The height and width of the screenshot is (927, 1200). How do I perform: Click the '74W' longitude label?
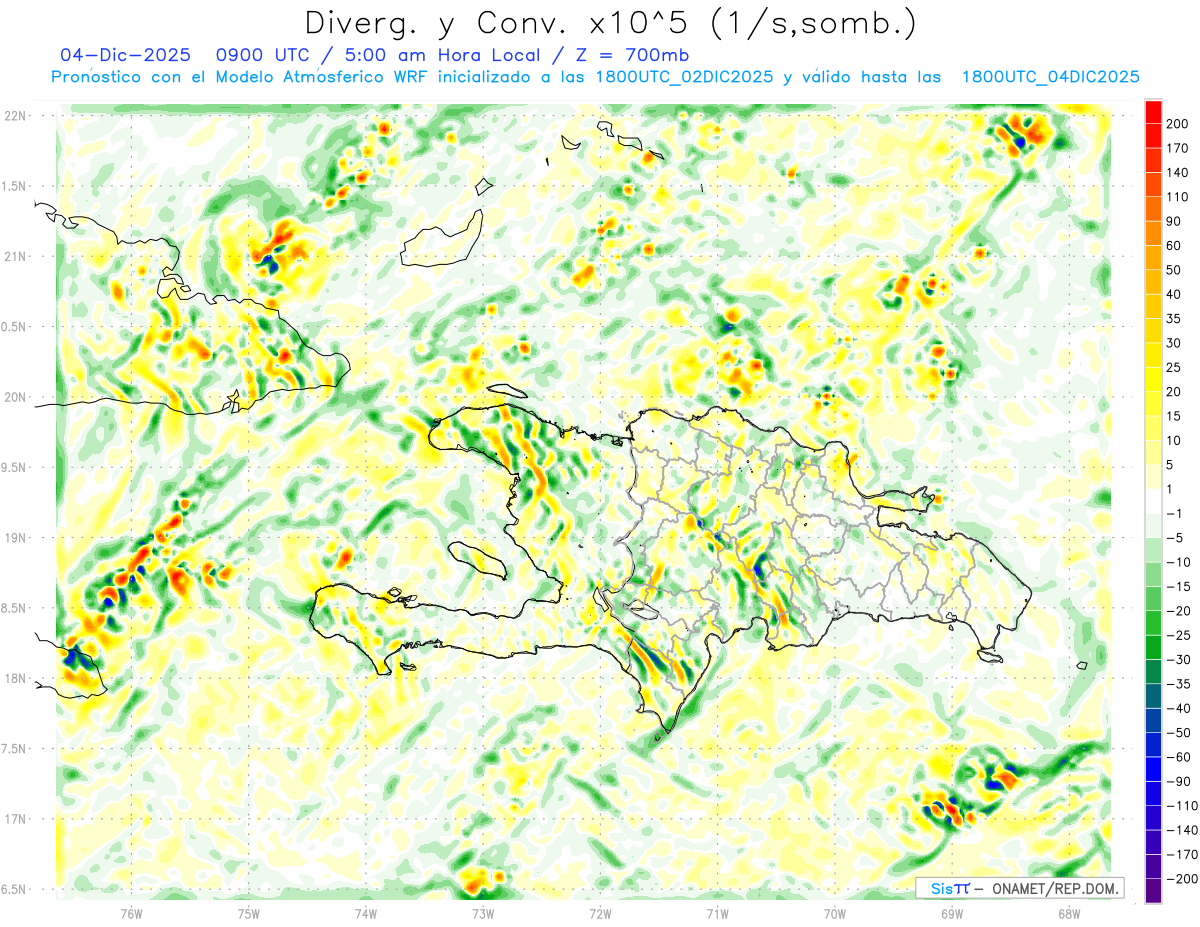[366, 913]
